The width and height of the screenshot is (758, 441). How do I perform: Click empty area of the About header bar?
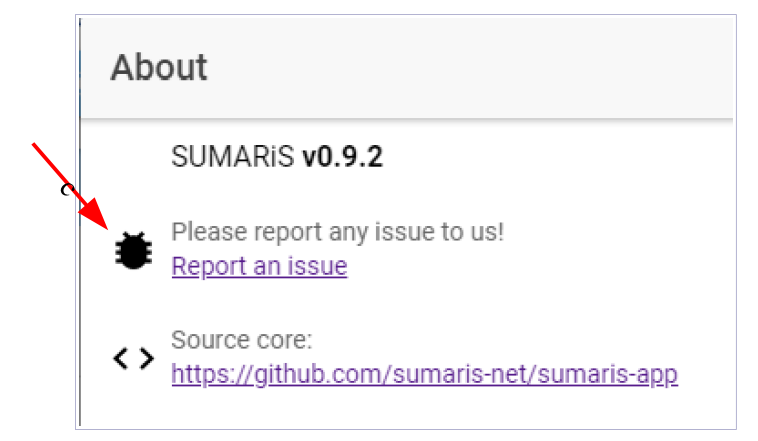click(x=469, y=67)
